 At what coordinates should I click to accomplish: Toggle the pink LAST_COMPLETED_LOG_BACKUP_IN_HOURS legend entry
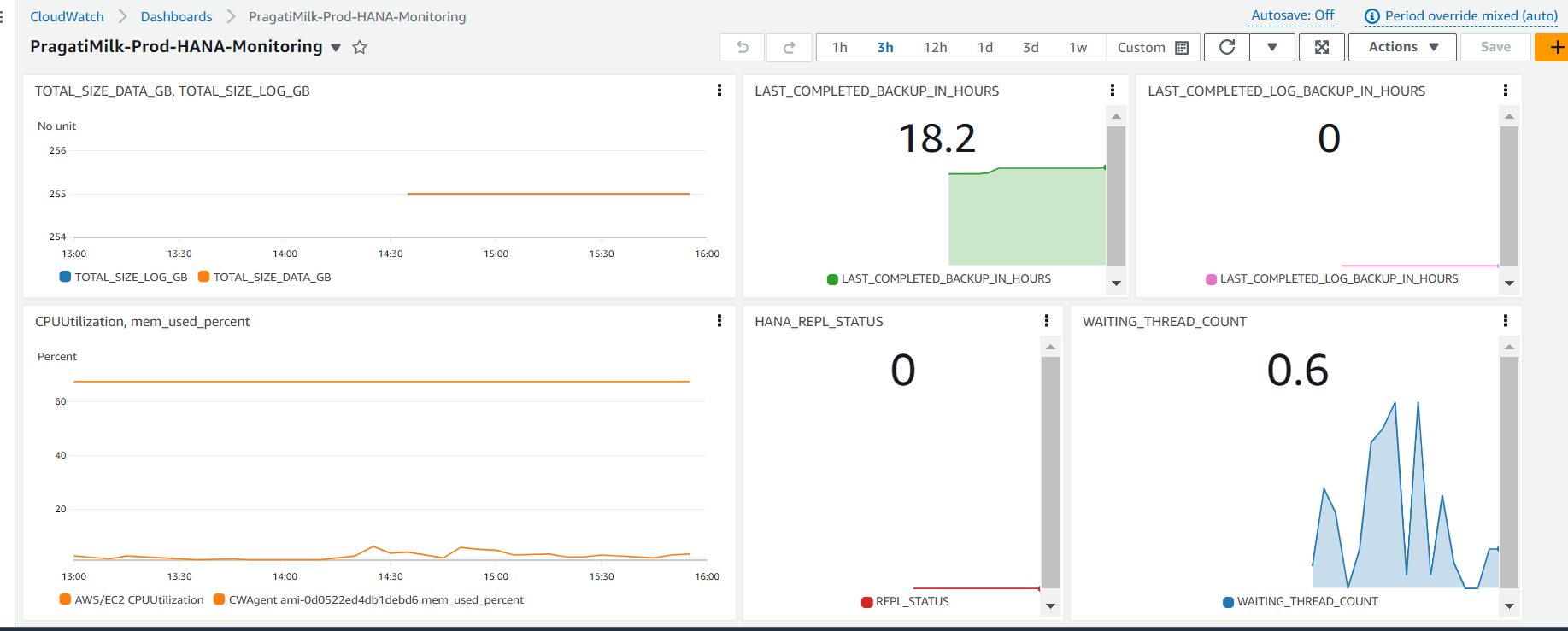(1332, 278)
